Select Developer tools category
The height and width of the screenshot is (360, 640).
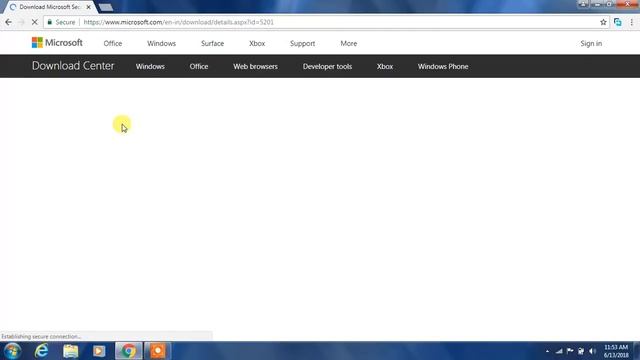[x=327, y=67]
